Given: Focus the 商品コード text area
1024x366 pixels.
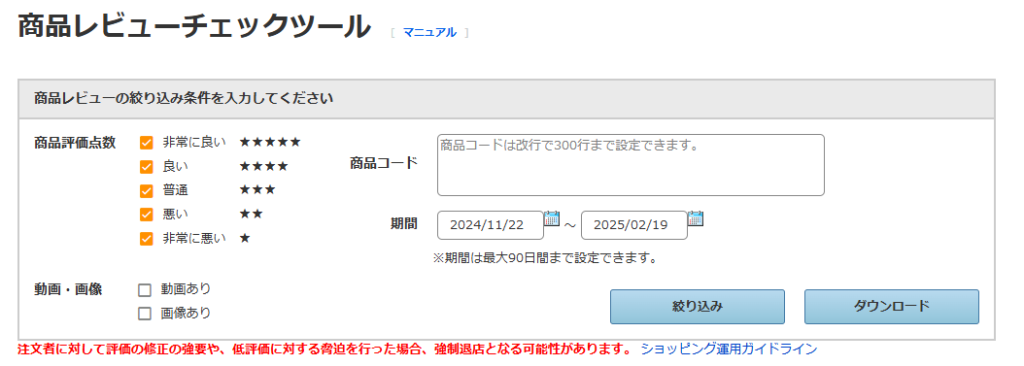Looking at the screenshot, I should (x=631, y=165).
